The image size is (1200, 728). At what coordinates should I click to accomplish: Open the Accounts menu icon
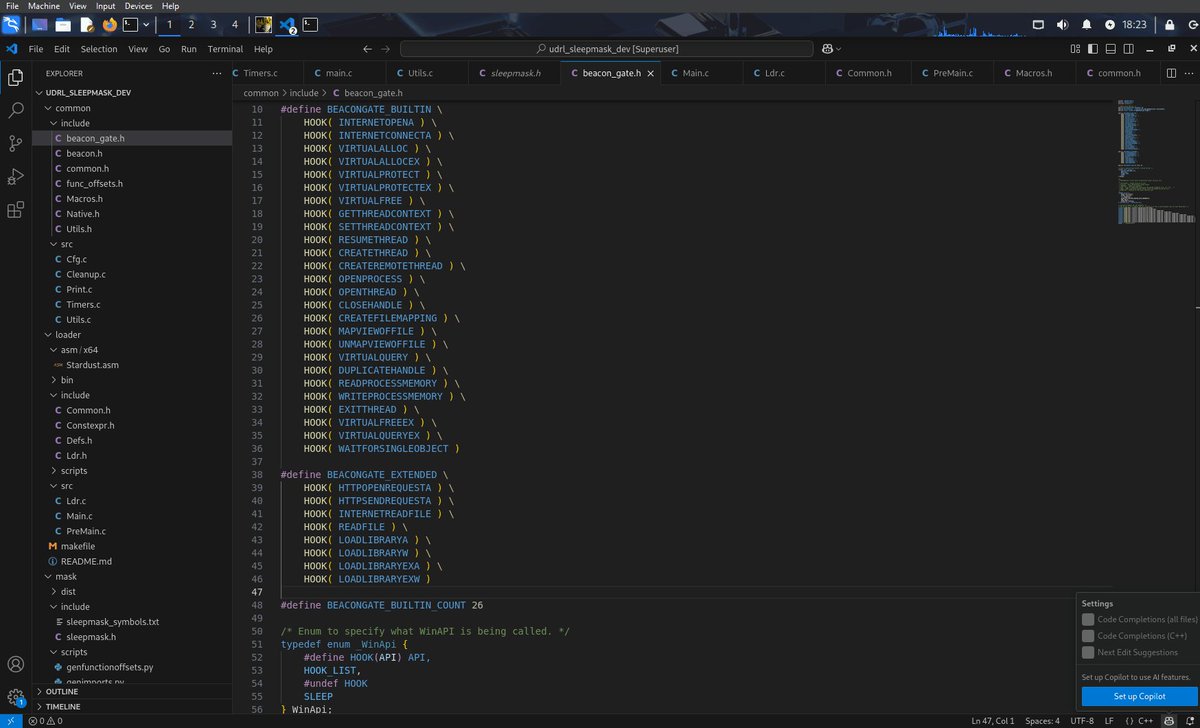(x=16, y=665)
